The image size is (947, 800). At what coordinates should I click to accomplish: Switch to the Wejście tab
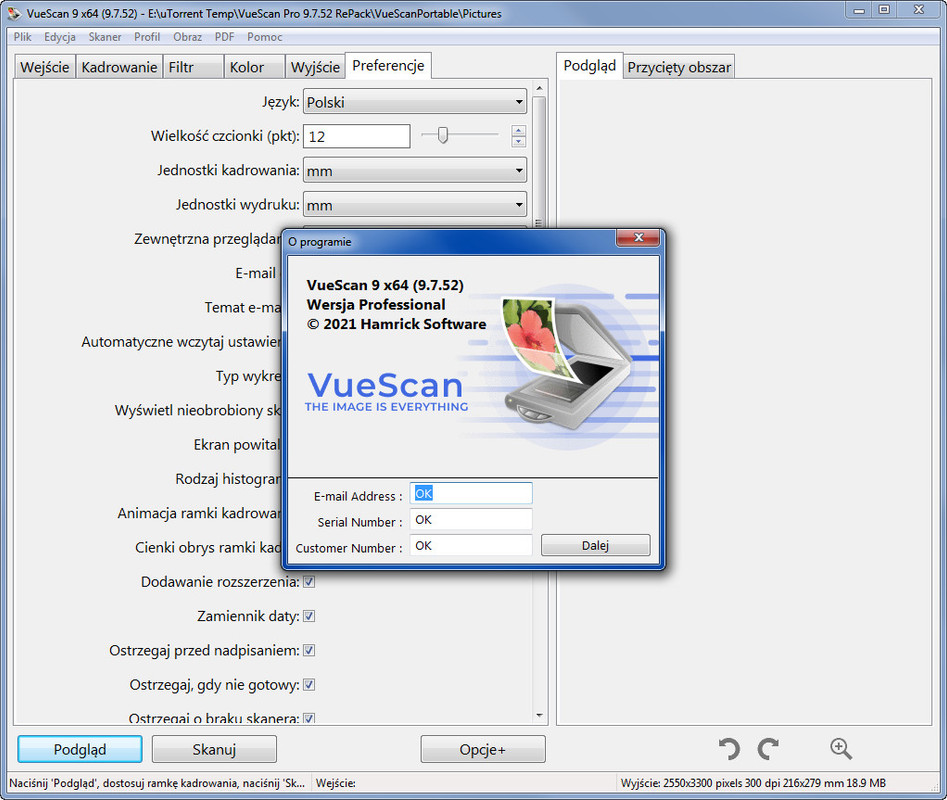(45, 67)
